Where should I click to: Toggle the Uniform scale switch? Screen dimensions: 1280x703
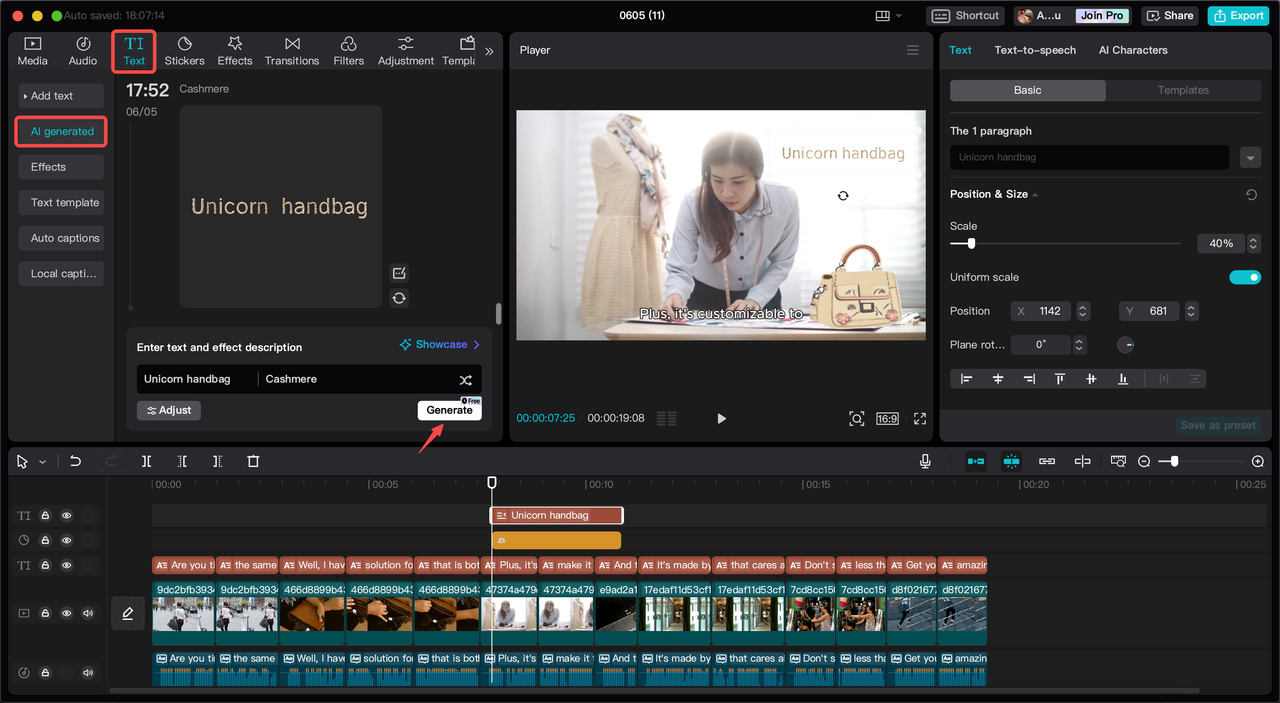point(1244,277)
